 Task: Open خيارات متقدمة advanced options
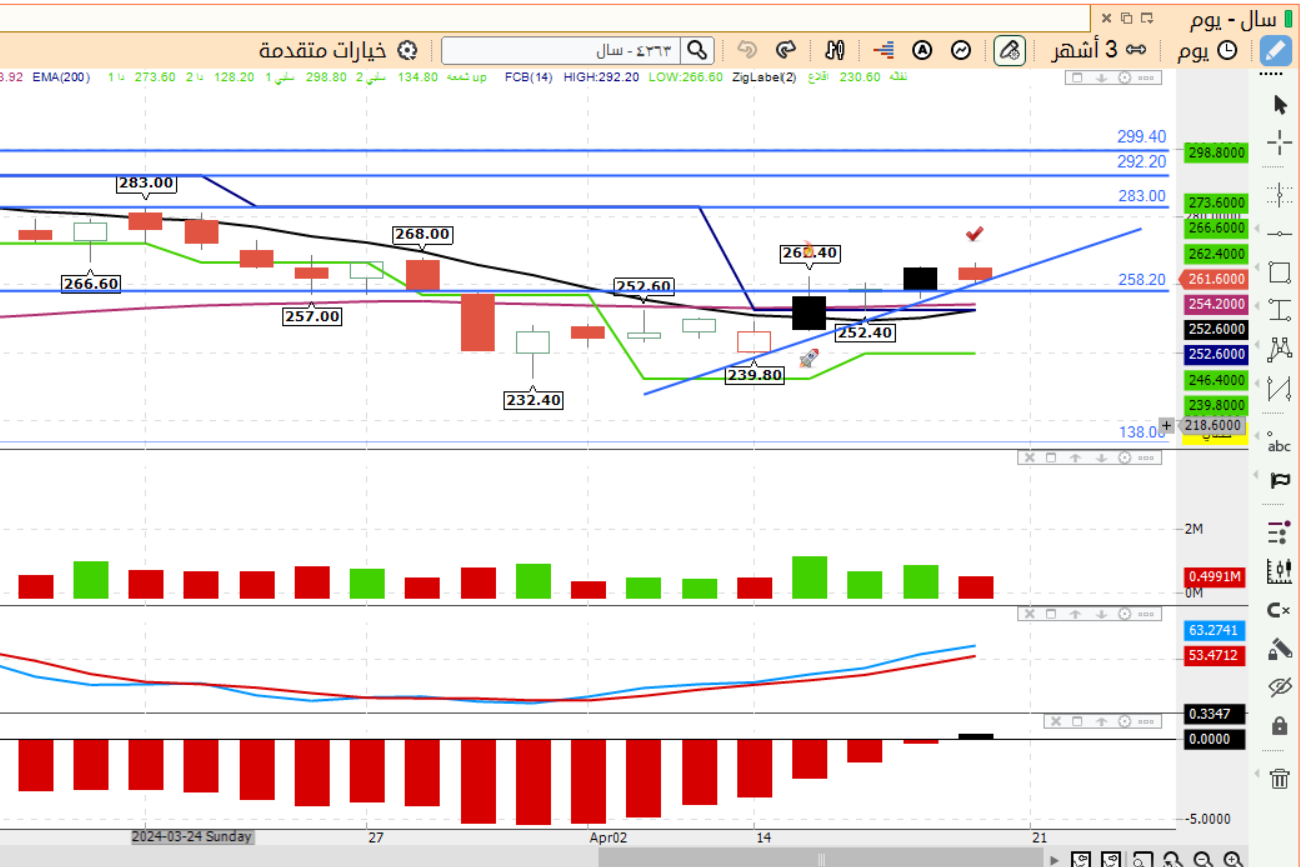tap(338, 50)
